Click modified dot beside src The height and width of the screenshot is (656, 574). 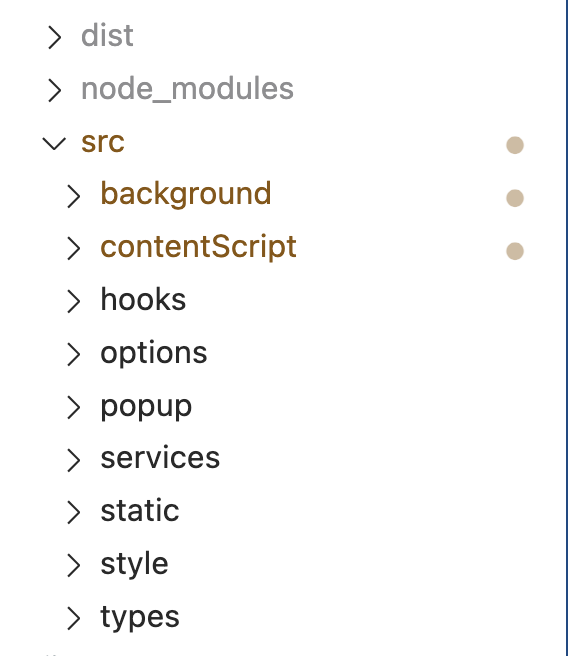click(515, 145)
